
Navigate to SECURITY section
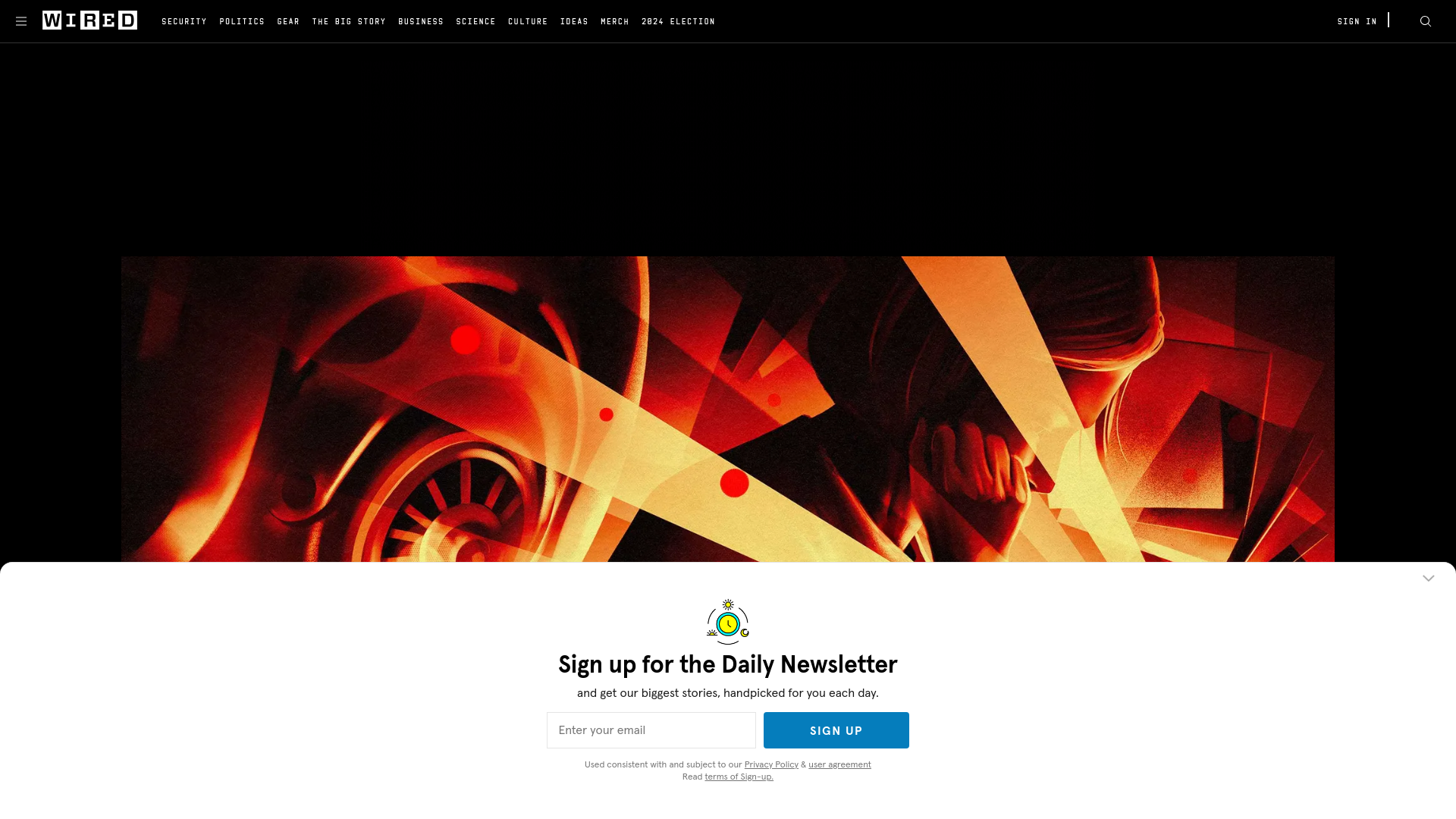coord(184,21)
